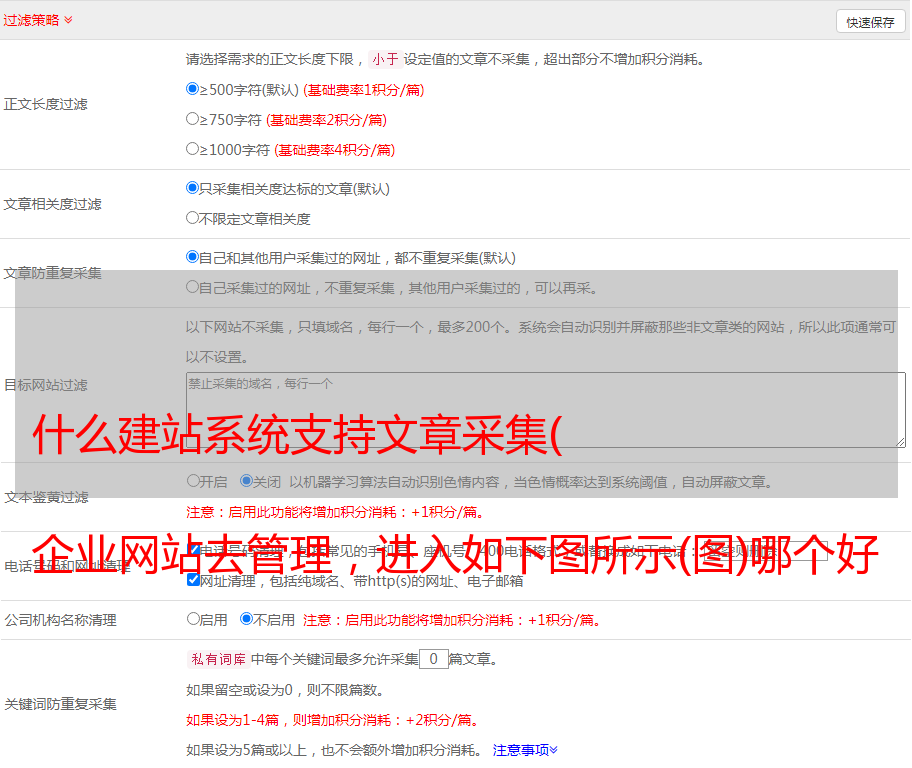Grab the textarea resize handle corner
This screenshot has height=768, width=912.
coord(900,442)
